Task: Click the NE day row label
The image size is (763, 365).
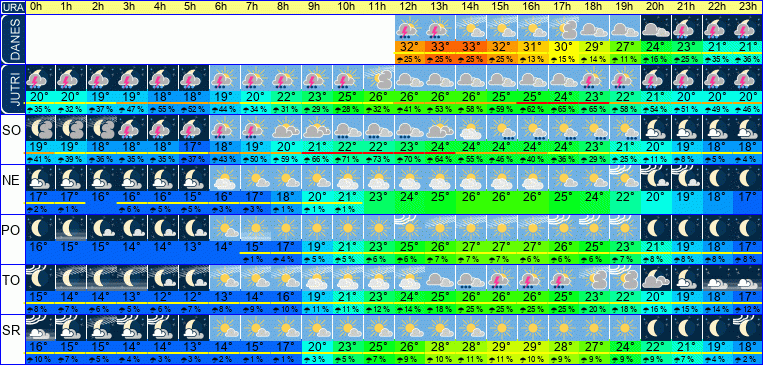Action: tap(11, 181)
